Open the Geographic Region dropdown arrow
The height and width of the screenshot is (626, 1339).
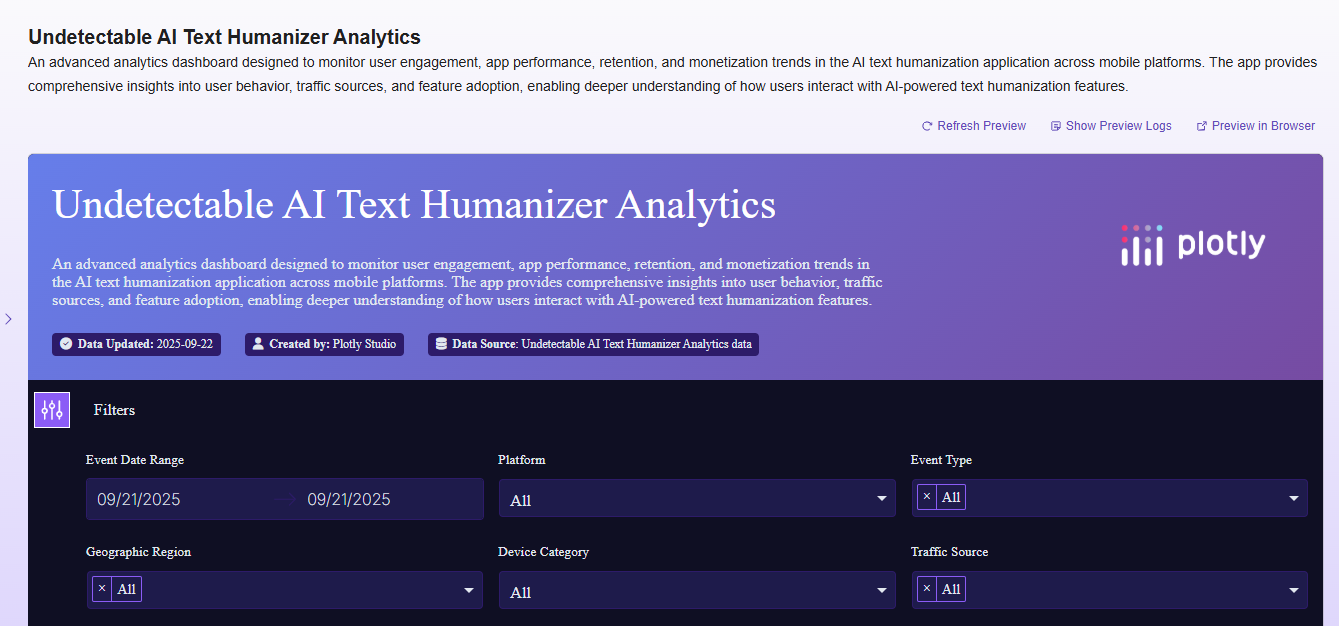[x=469, y=590]
